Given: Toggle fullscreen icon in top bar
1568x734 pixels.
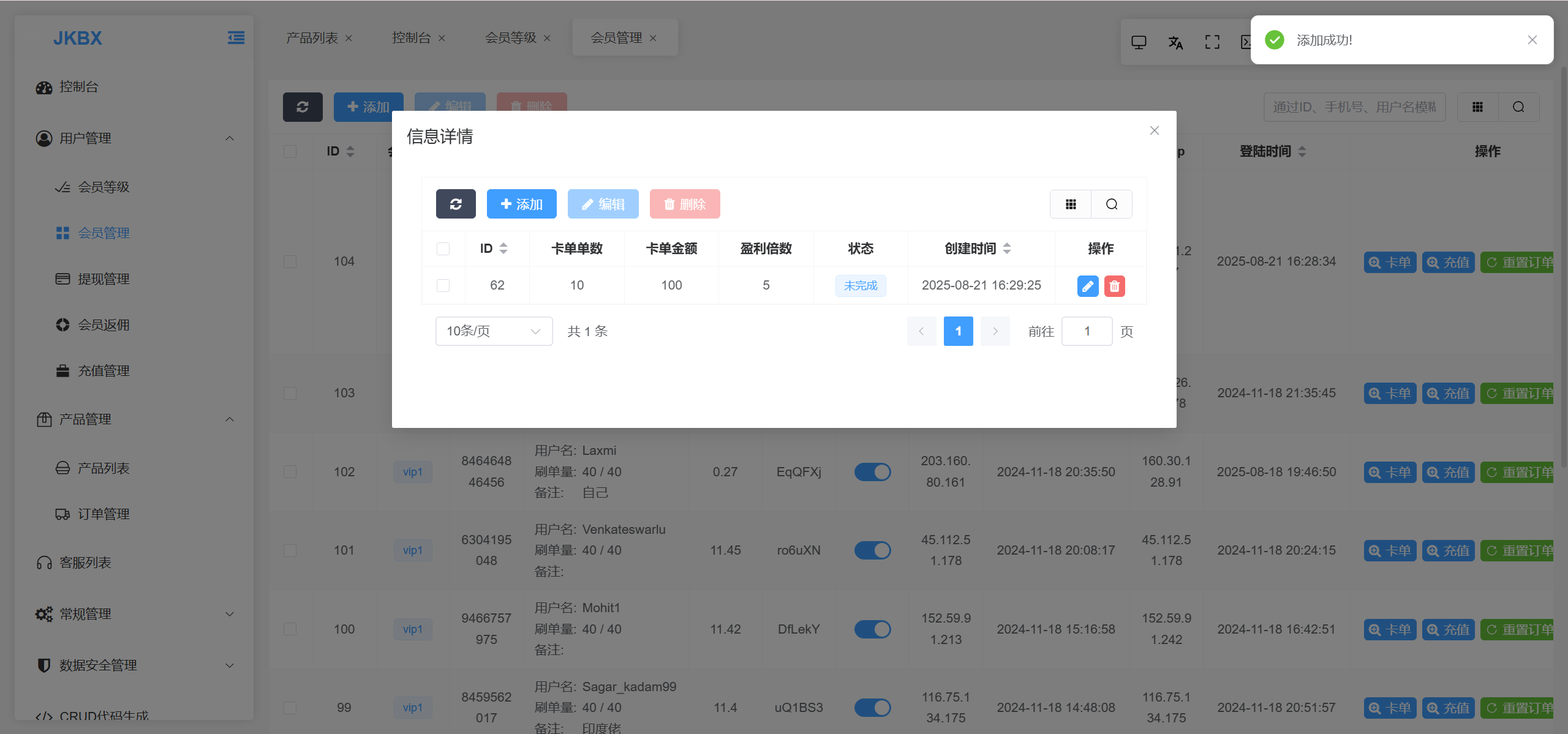Looking at the screenshot, I should (x=1212, y=42).
